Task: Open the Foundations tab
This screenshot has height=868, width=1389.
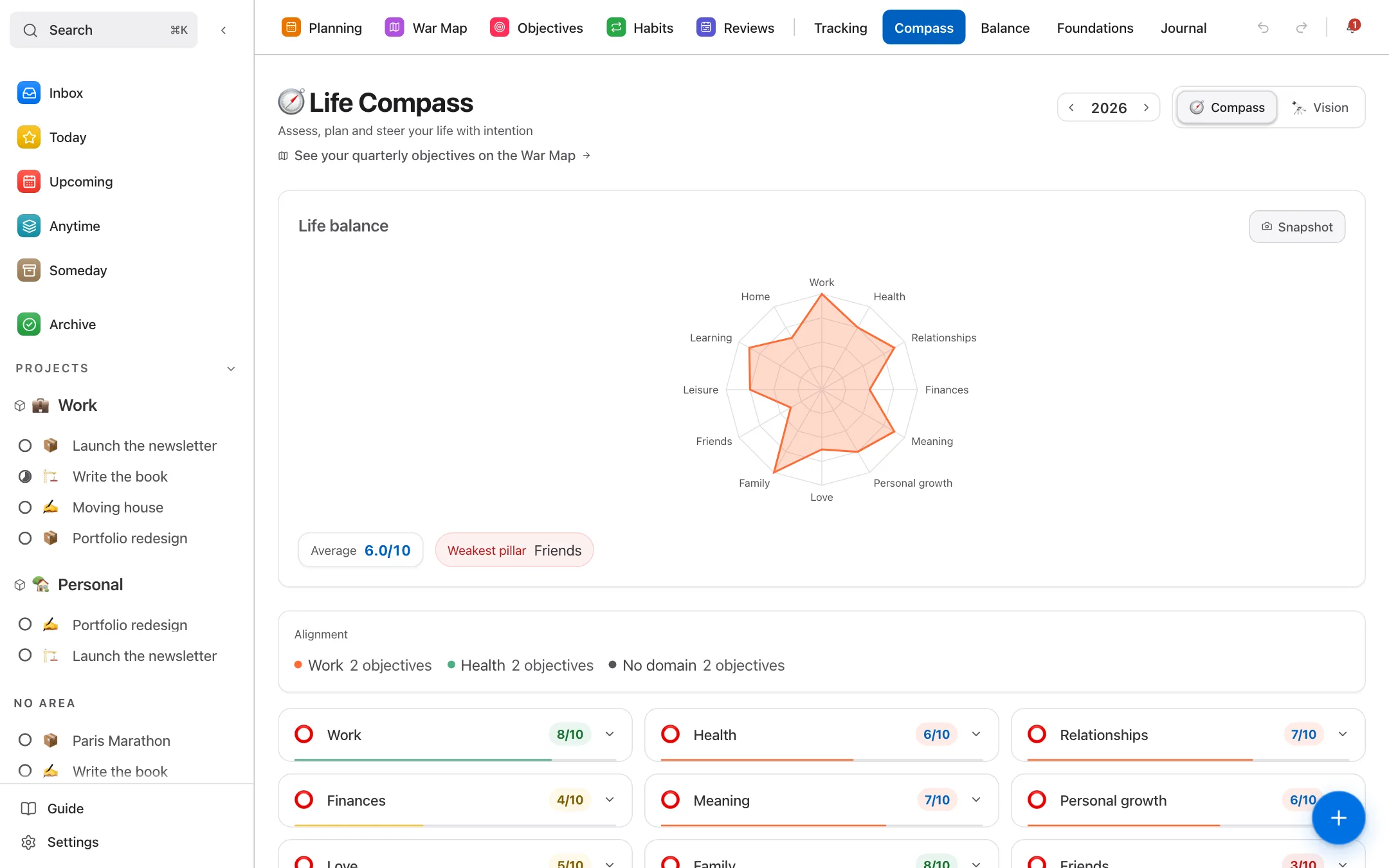Action: tap(1095, 28)
